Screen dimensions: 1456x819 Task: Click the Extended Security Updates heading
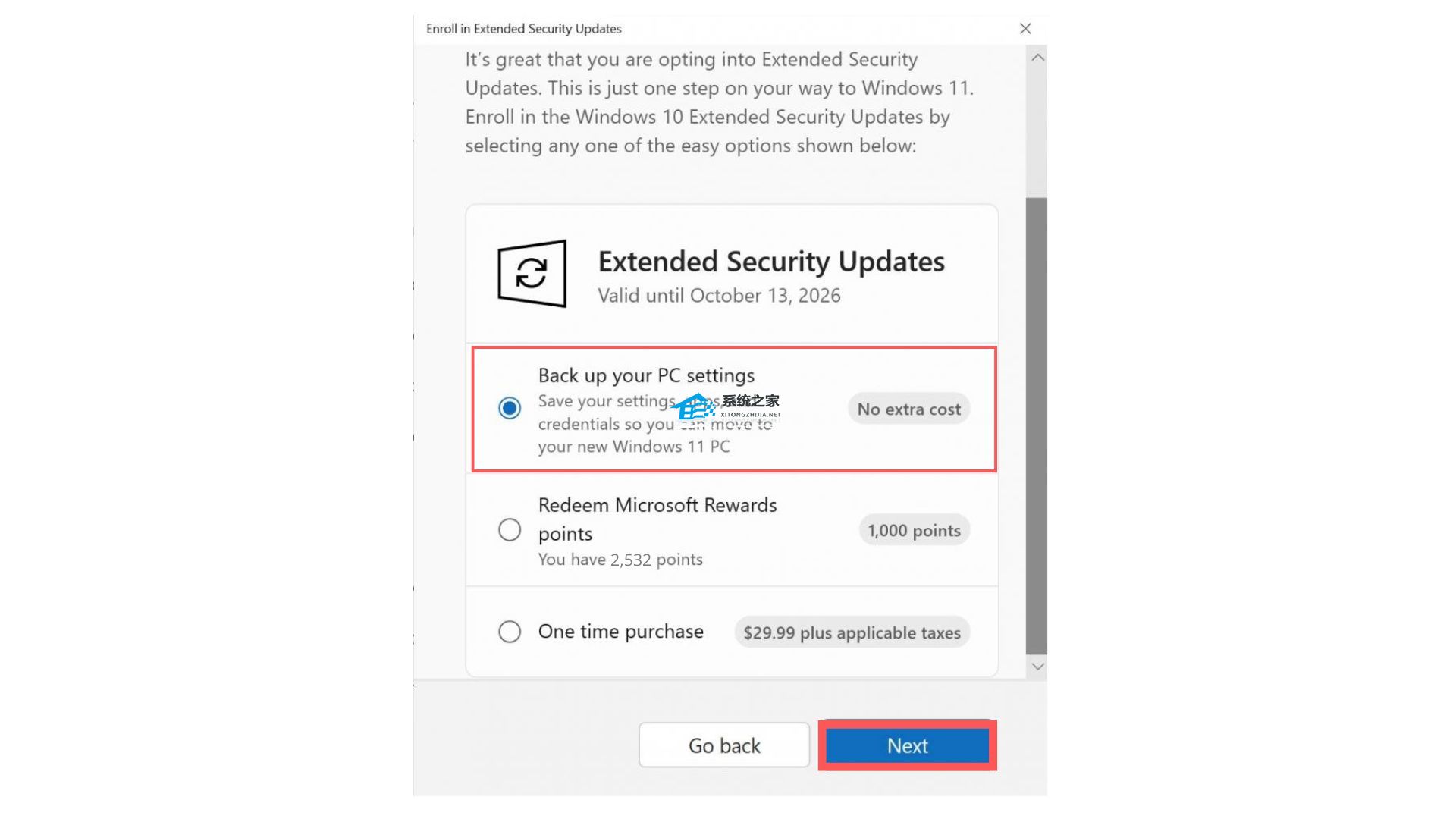(x=771, y=262)
